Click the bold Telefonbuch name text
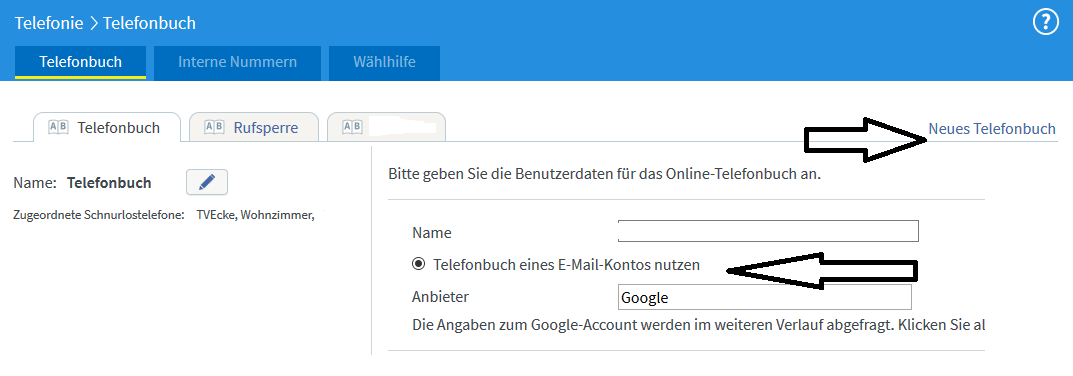Screen dimensions: 1073x376 click(109, 183)
